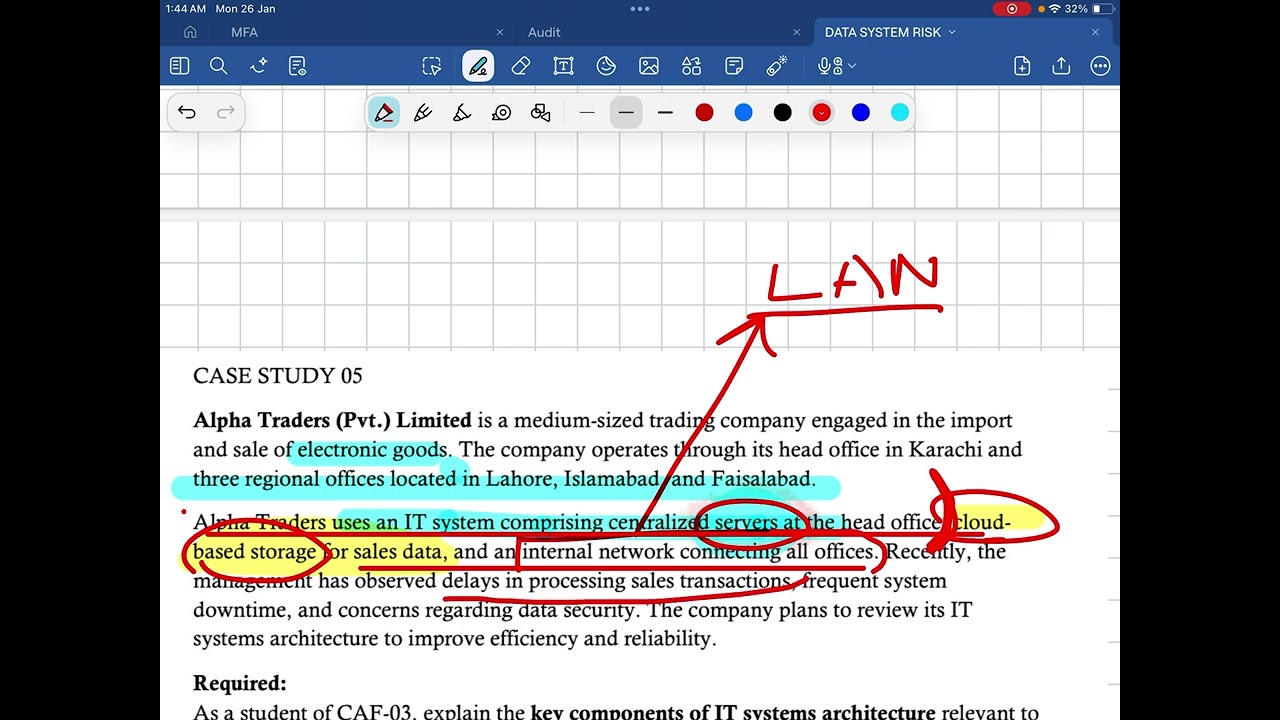Select the Text box tool

click(x=563, y=66)
